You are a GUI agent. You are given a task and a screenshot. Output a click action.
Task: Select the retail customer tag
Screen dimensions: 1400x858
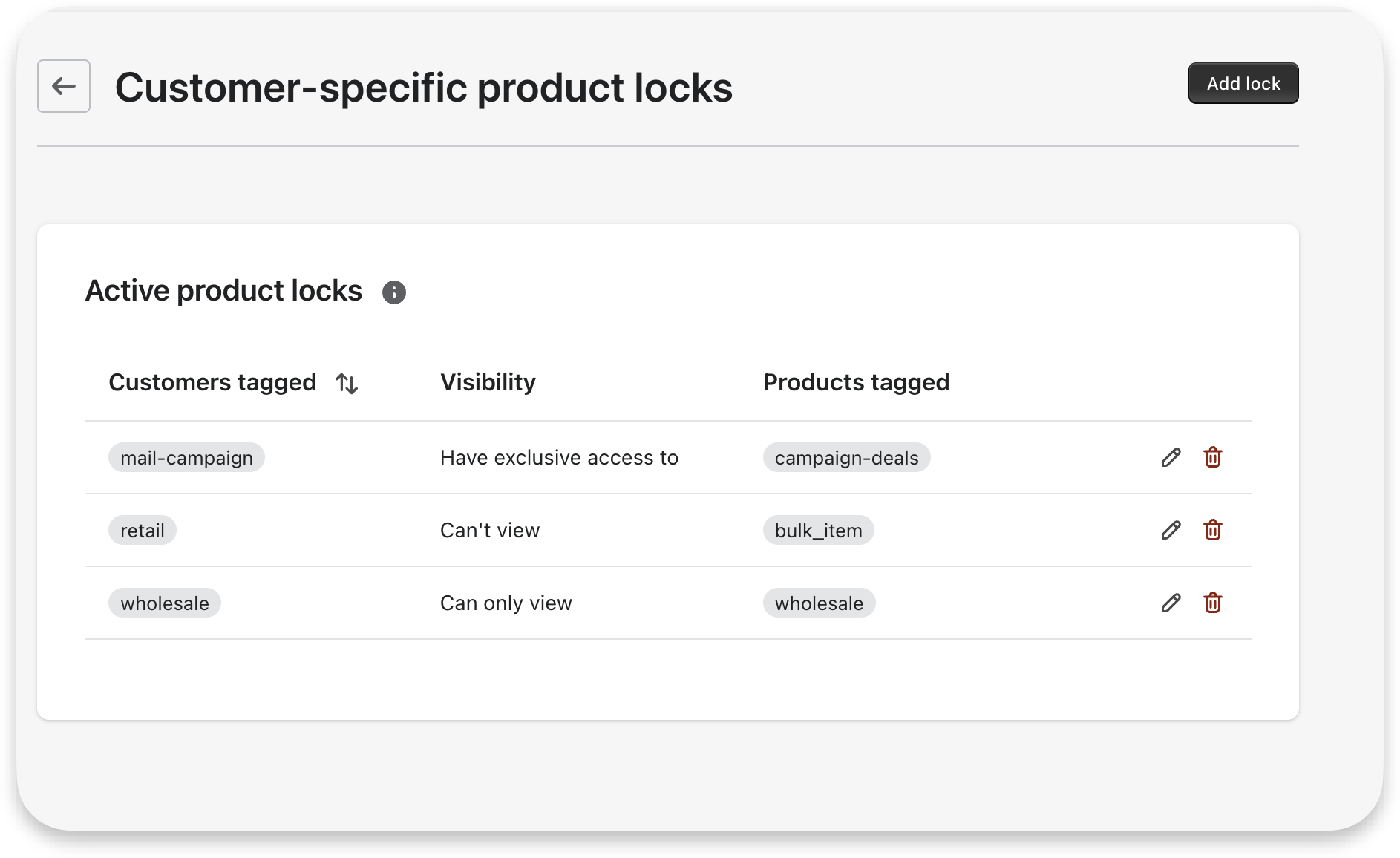coord(143,530)
